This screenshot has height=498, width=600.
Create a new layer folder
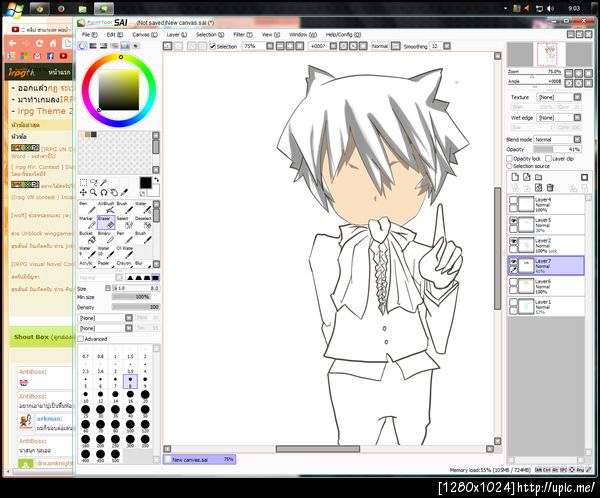[x=538, y=177]
